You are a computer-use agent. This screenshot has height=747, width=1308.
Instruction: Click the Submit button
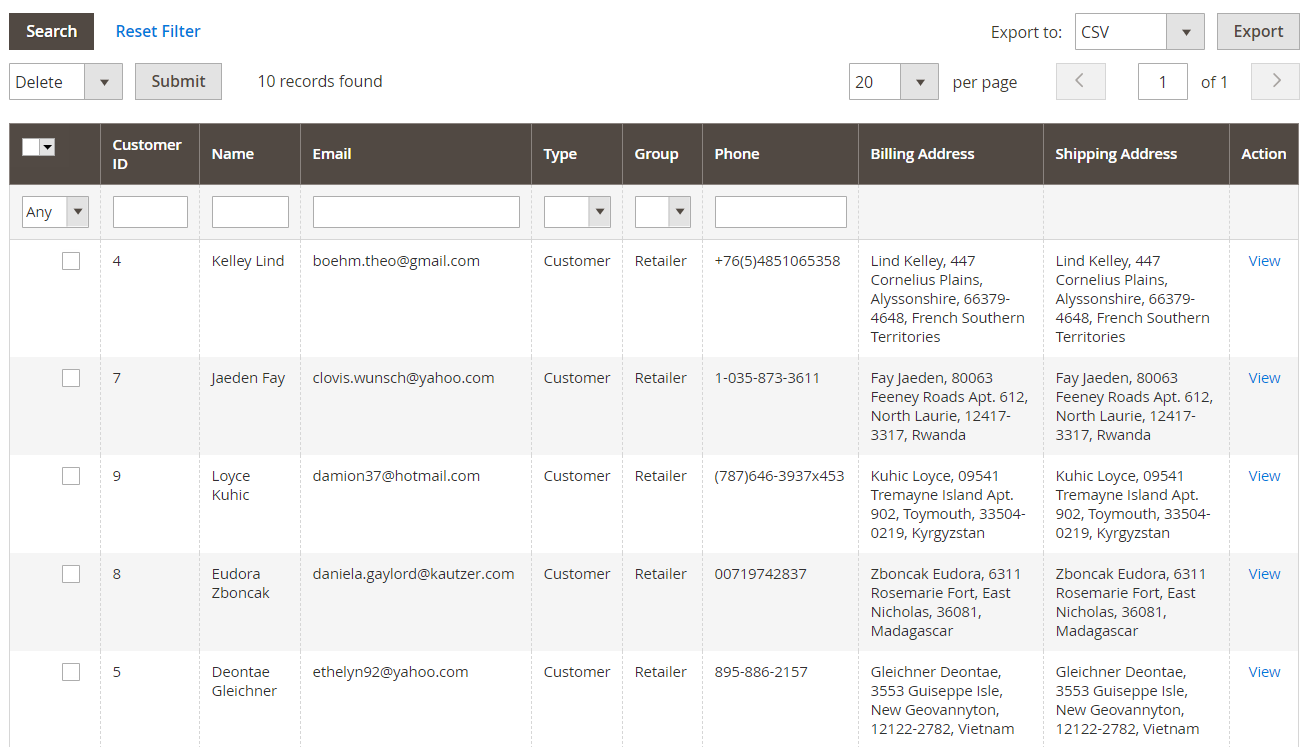click(178, 82)
